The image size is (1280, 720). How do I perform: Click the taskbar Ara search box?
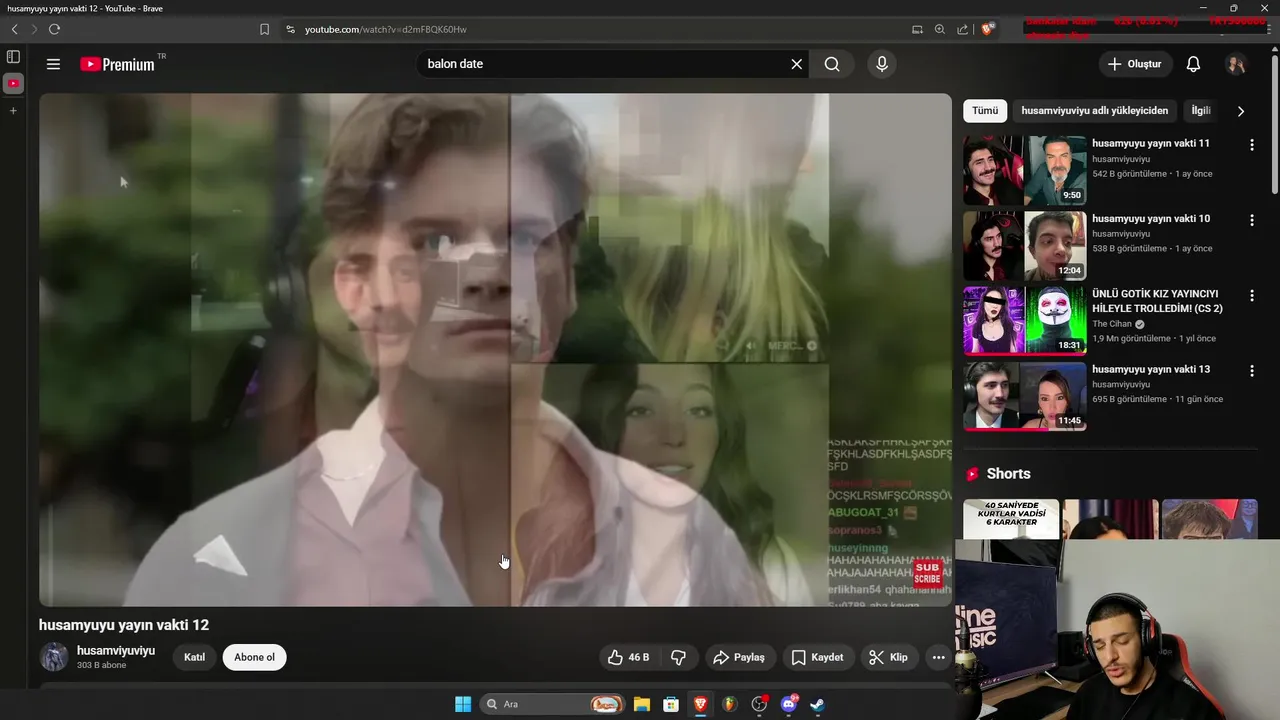551,704
